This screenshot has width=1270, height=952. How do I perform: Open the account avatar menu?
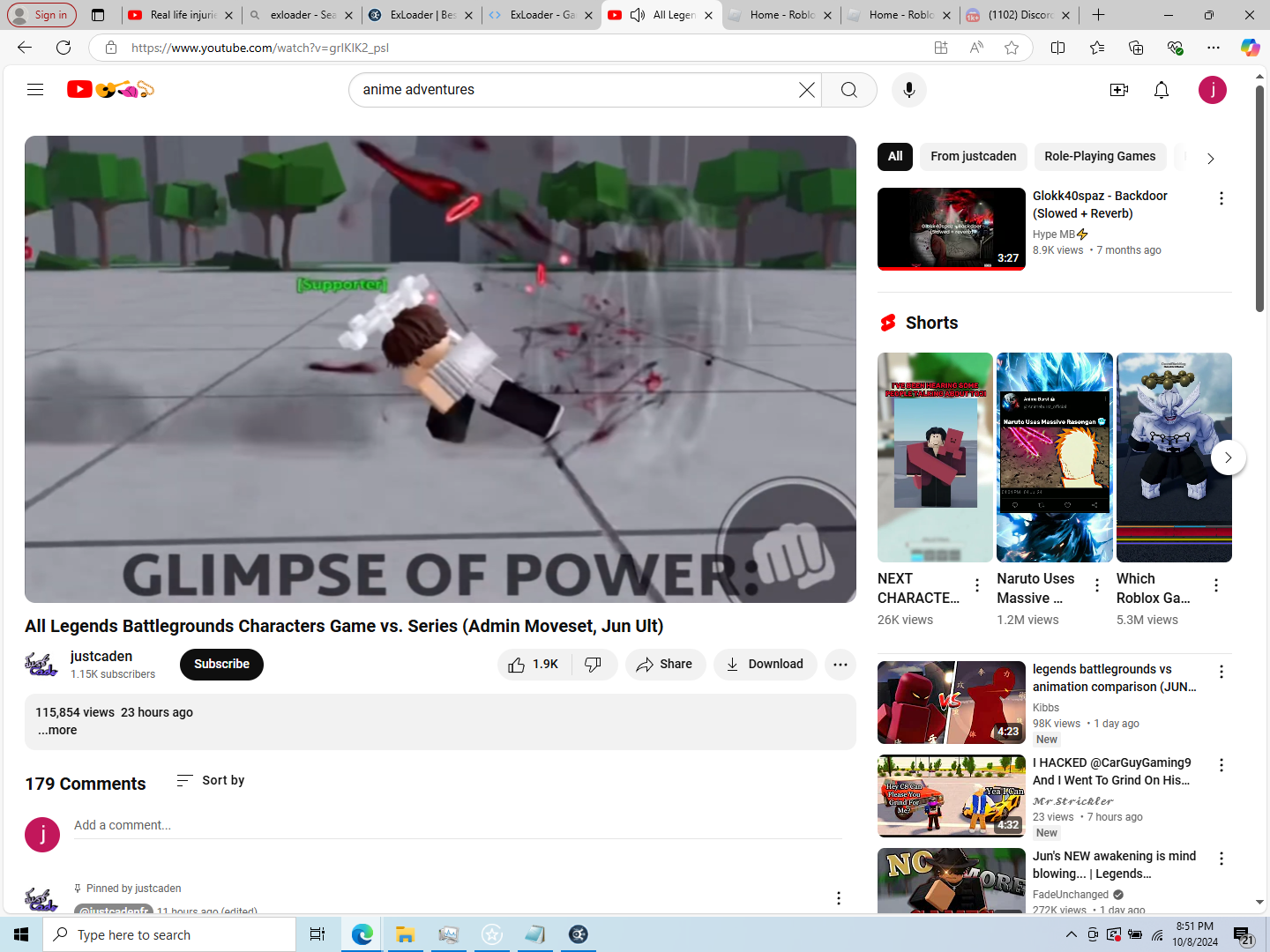[1213, 90]
